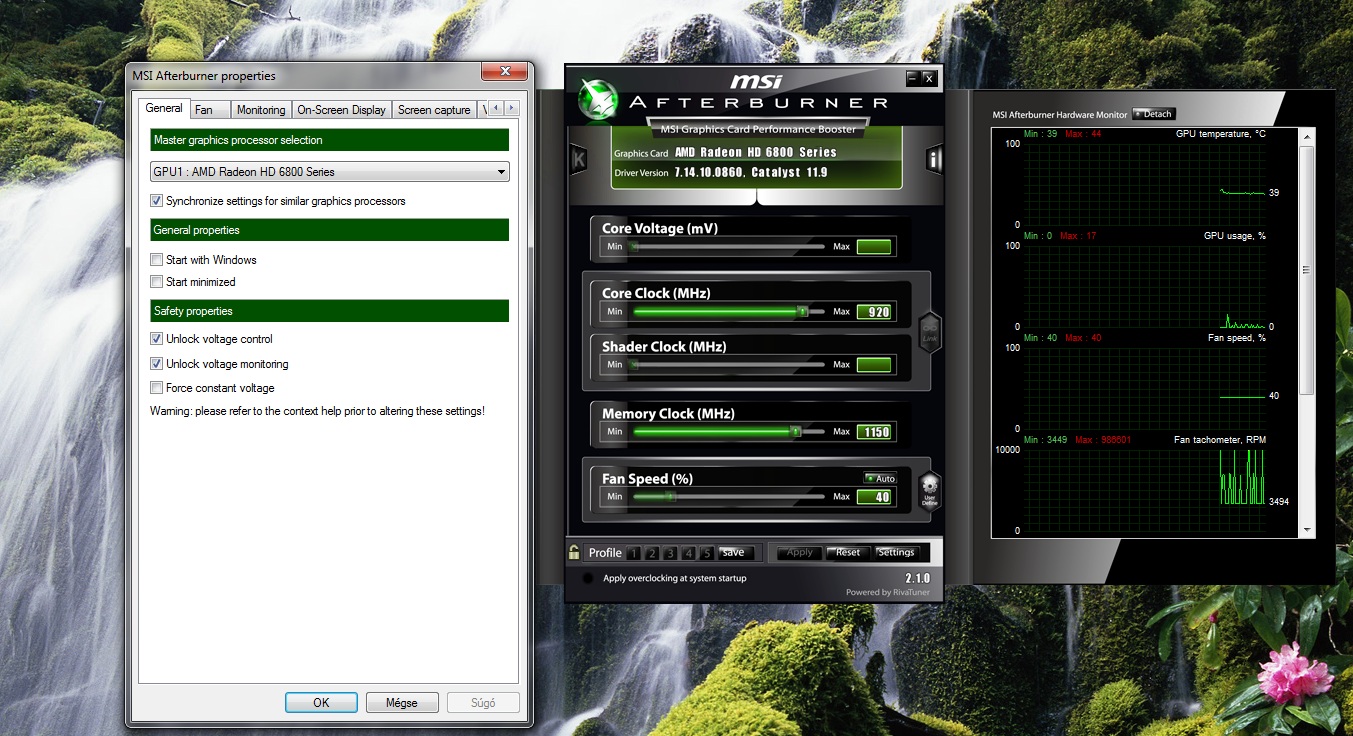Enable Start minimized checkbox

click(156, 282)
